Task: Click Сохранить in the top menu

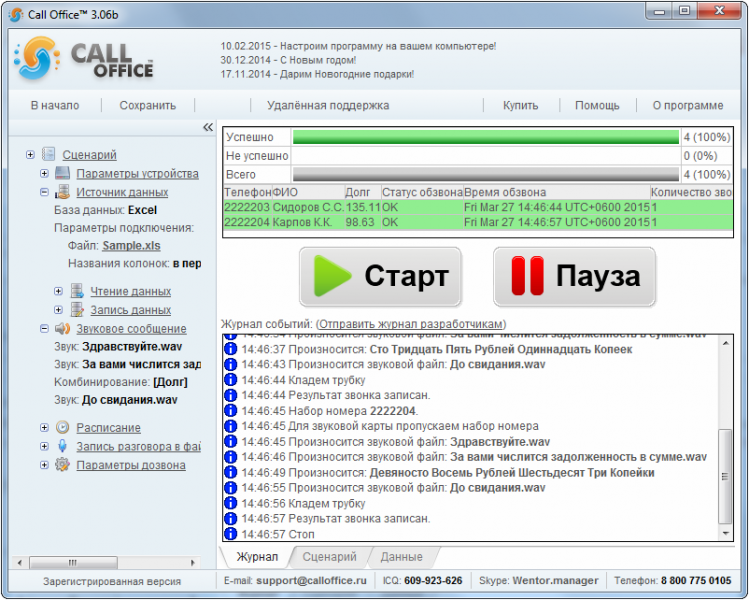Action: tap(148, 105)
